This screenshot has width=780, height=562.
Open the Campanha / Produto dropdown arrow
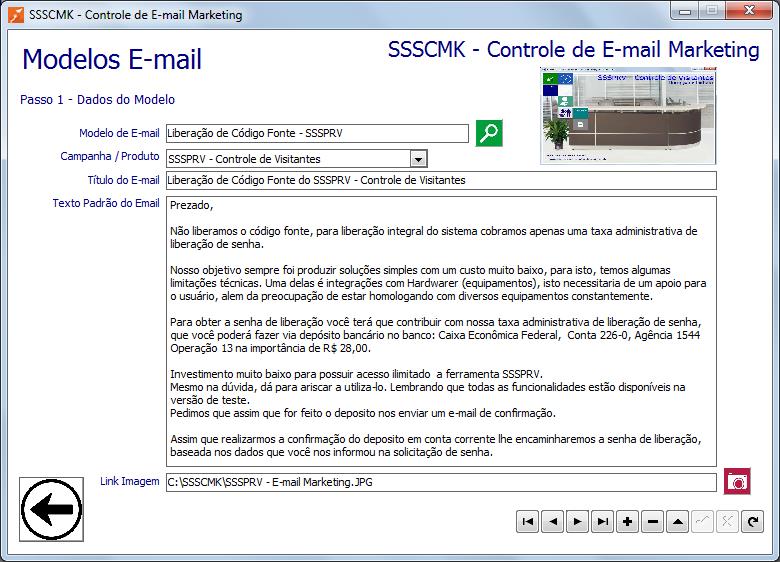click(418, 159)
